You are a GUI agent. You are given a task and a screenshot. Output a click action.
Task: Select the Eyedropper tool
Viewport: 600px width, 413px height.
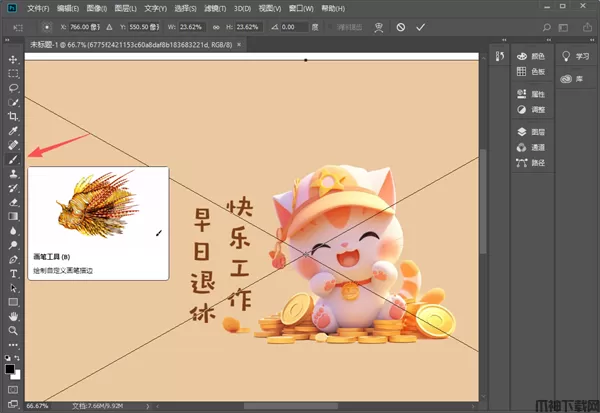click(x=14, y=131)
